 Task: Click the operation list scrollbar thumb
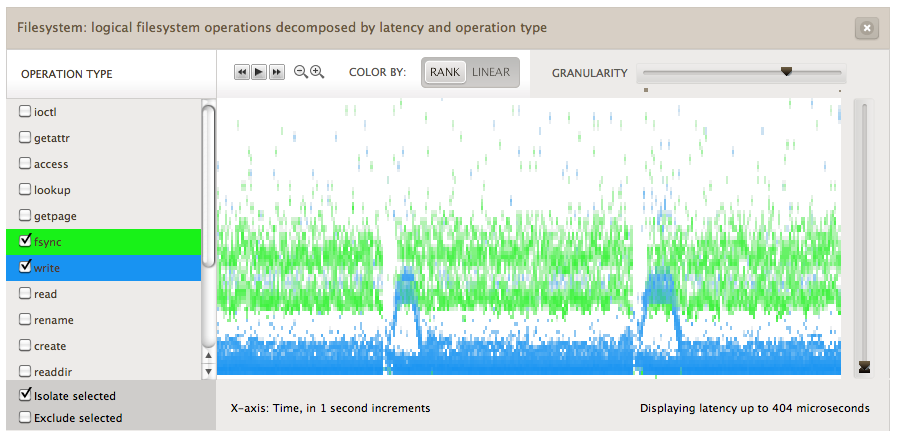pyautogui.click(x=208, y=185)
